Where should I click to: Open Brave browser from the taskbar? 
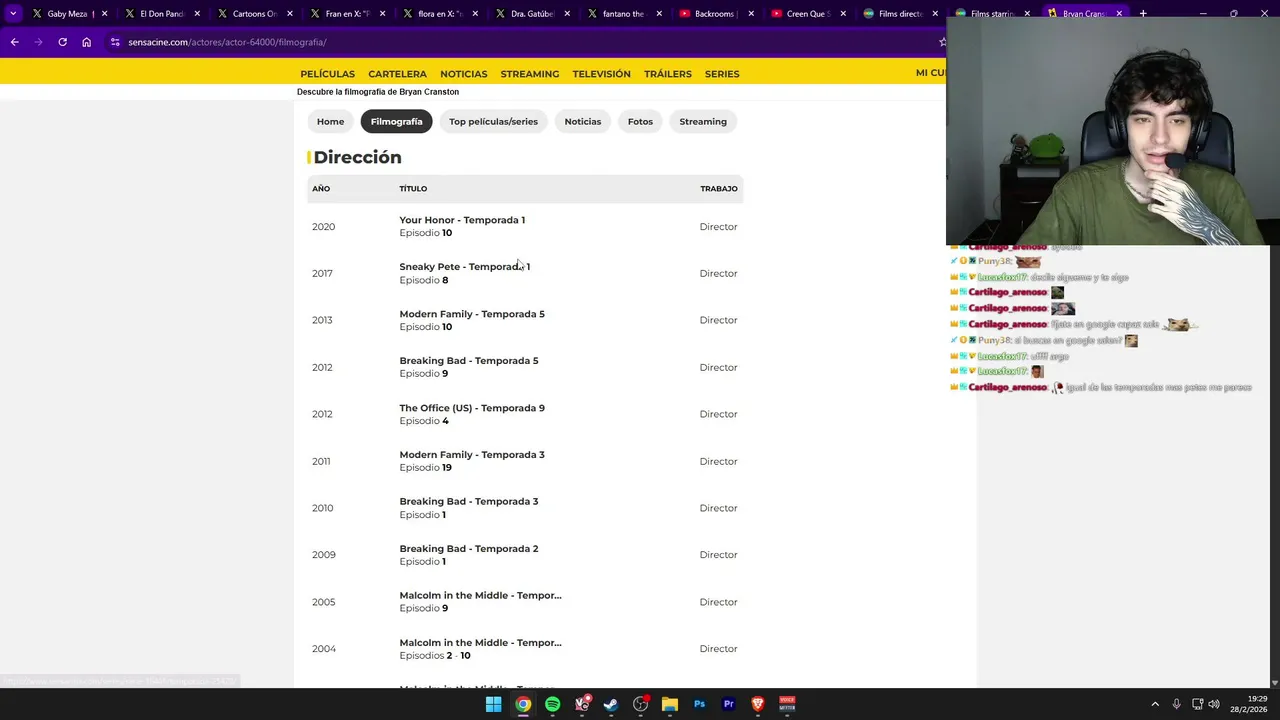click(x=758, y=704)
